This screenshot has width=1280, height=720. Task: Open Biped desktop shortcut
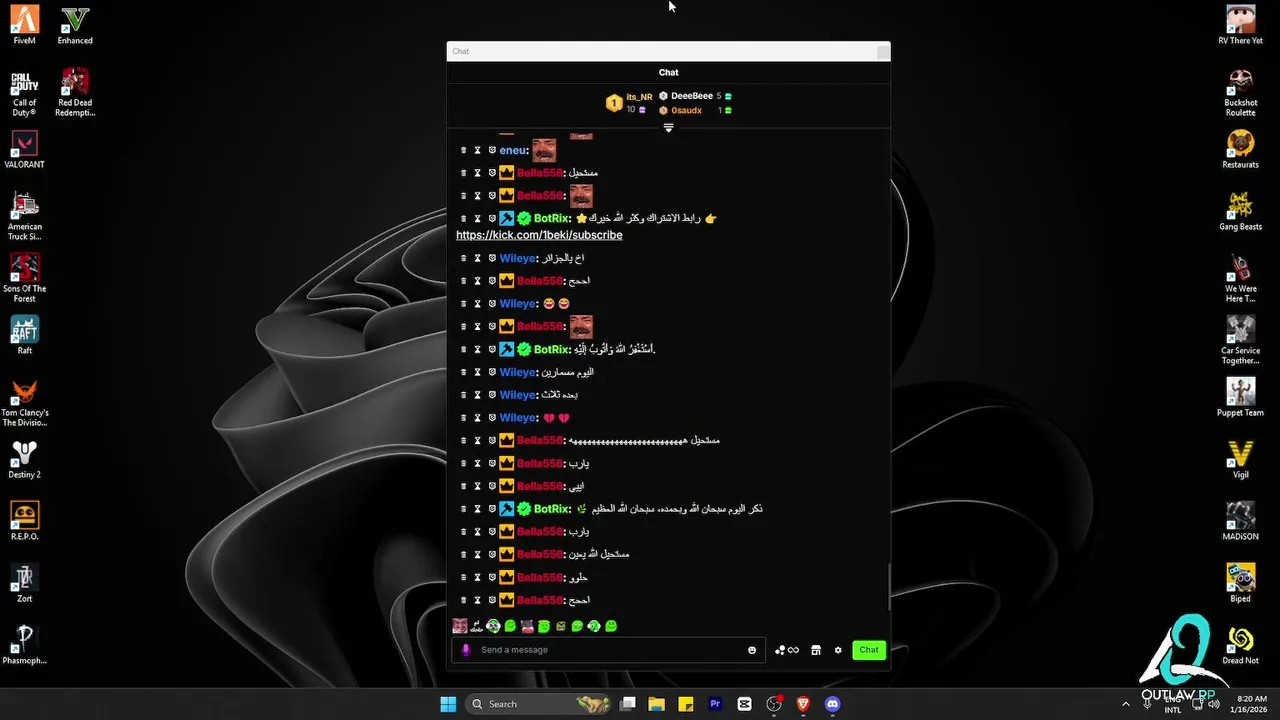point(1241,583)
